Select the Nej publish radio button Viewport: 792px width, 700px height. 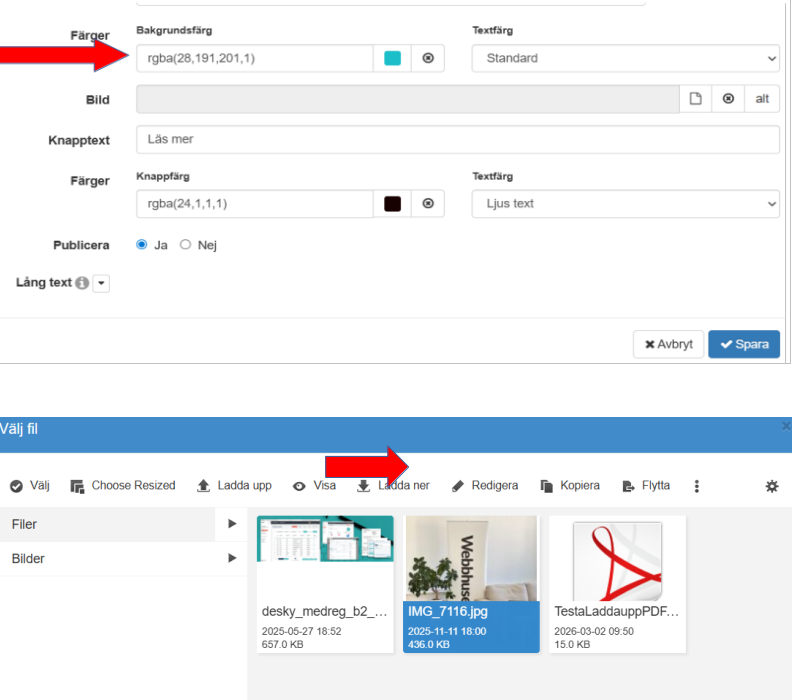185,245
